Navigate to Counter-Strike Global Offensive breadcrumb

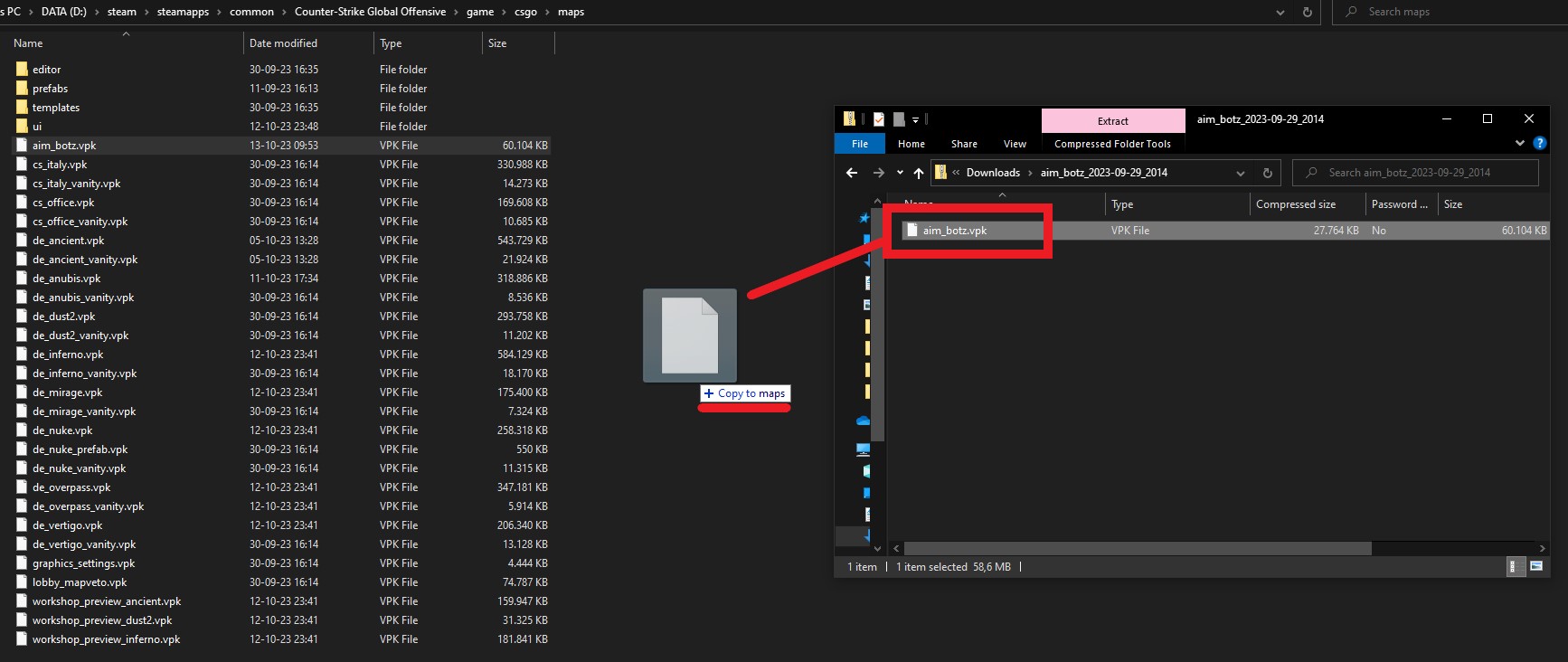tap(370, 12)
